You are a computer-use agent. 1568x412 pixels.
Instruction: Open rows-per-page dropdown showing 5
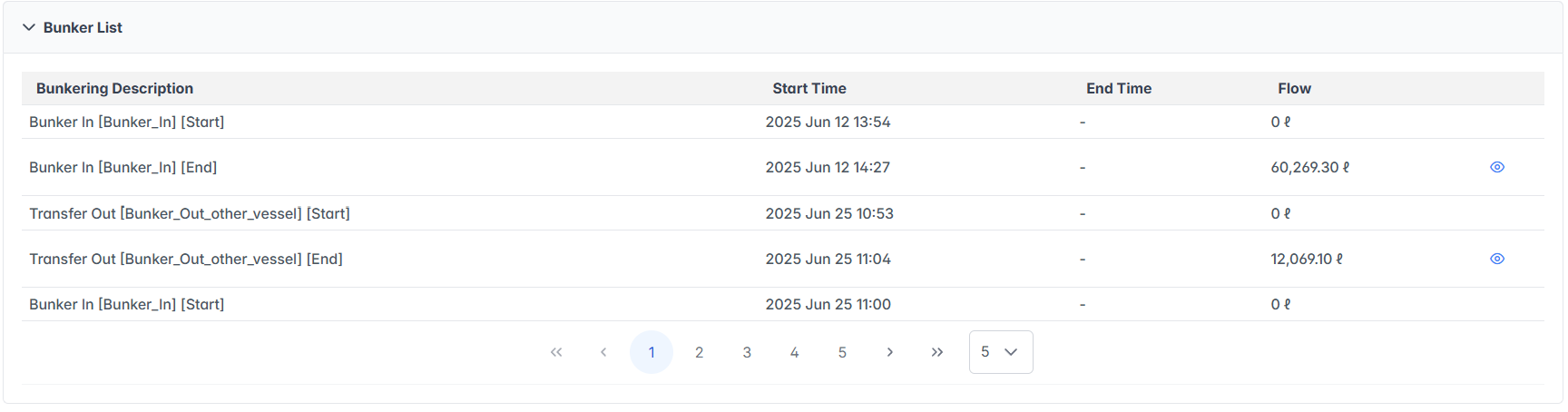(1001, 352)
